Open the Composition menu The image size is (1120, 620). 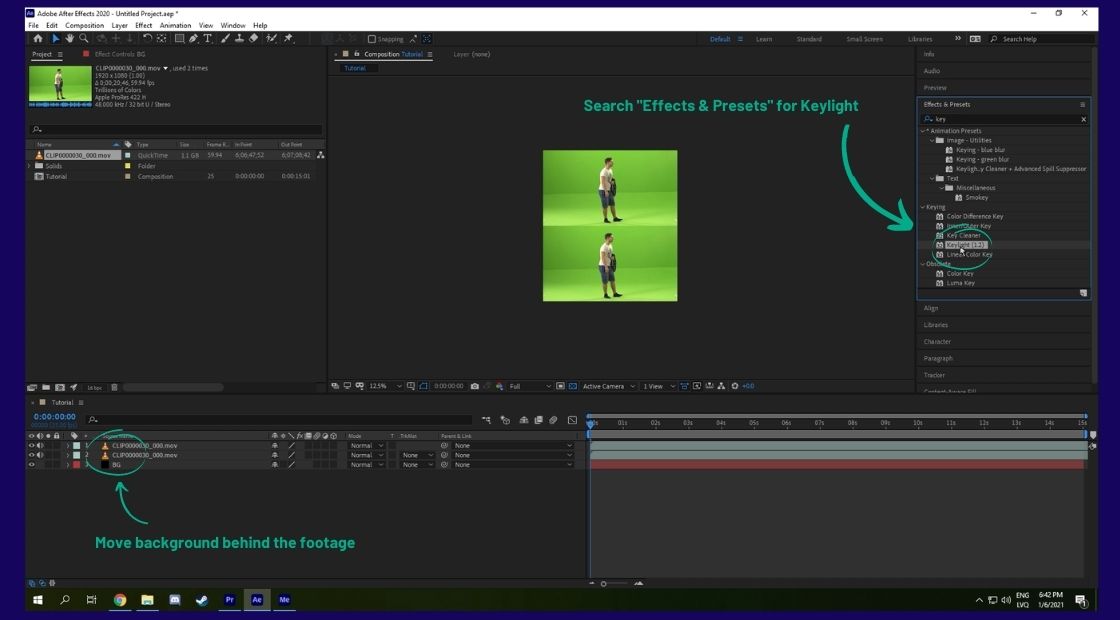[x=85, y=25]
